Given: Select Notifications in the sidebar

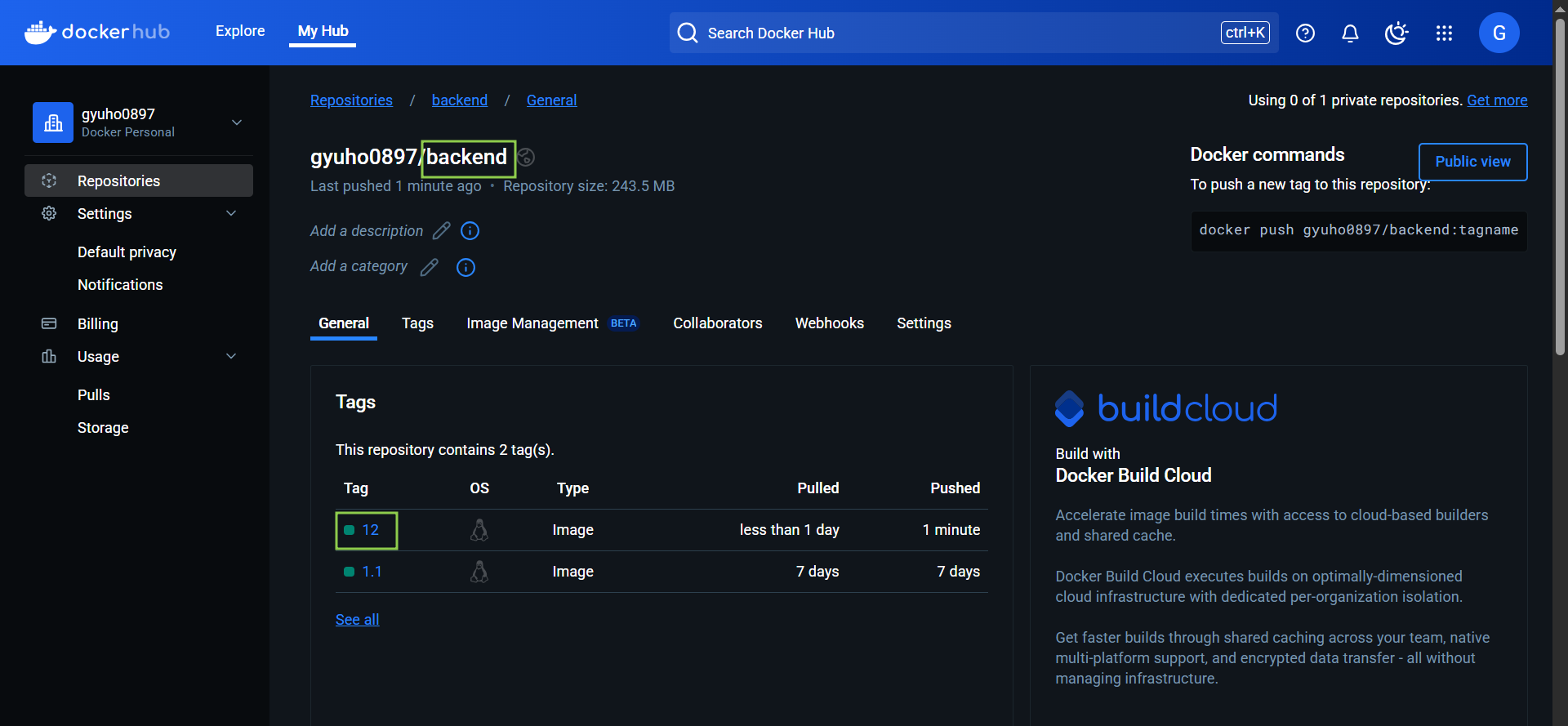Looking at the screenshot, I should pos(120,285).
